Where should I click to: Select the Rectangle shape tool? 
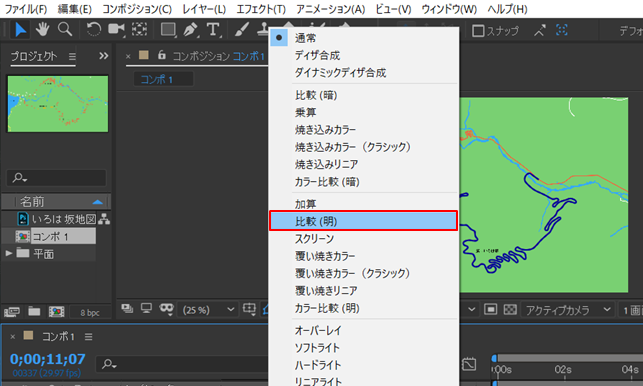(168, 30)
